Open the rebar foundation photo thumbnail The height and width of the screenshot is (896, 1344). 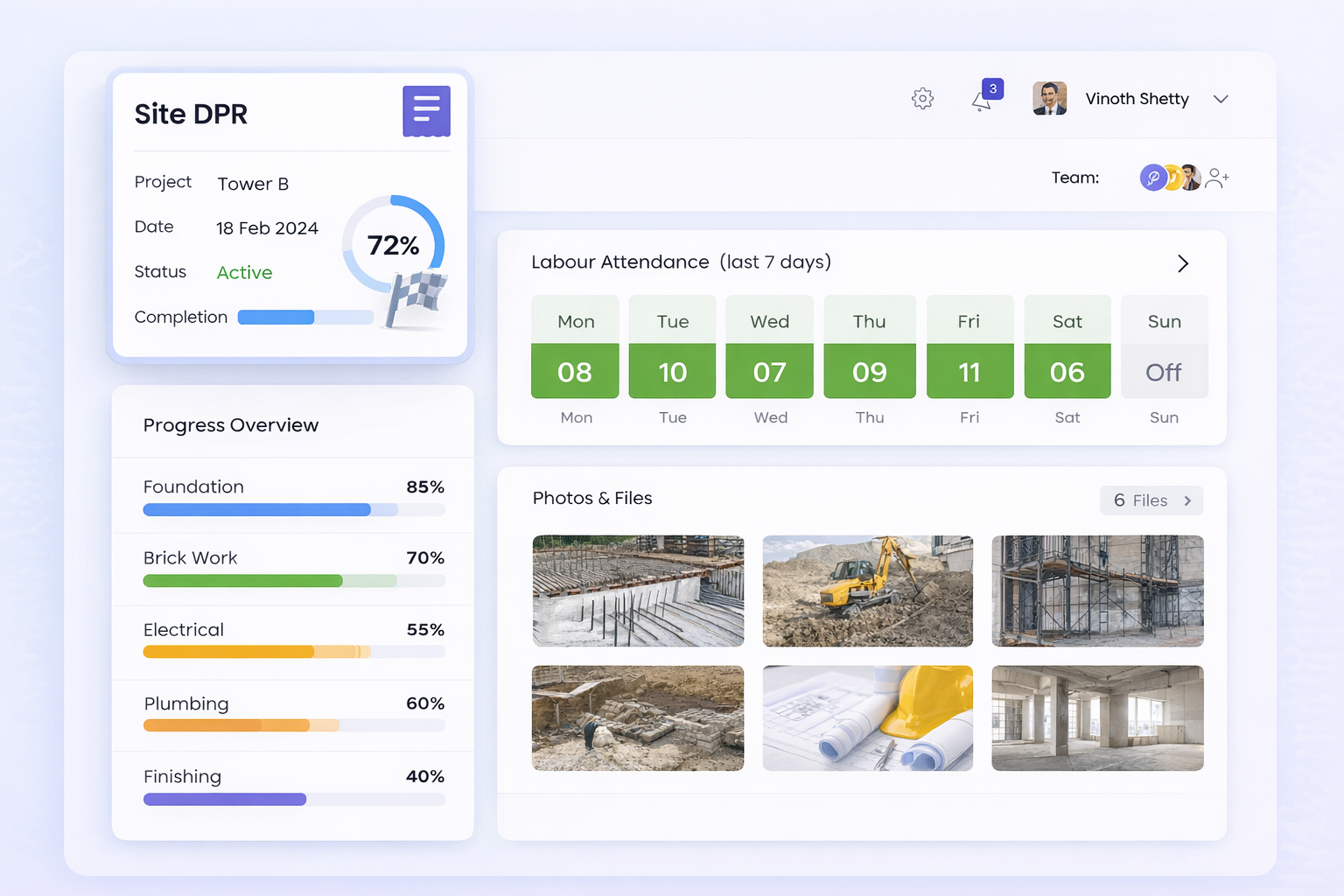tap(638, 591)
